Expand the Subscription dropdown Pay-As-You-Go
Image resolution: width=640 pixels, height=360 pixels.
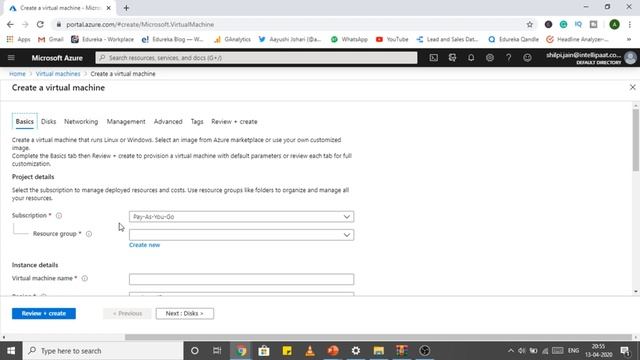[241, 217]
